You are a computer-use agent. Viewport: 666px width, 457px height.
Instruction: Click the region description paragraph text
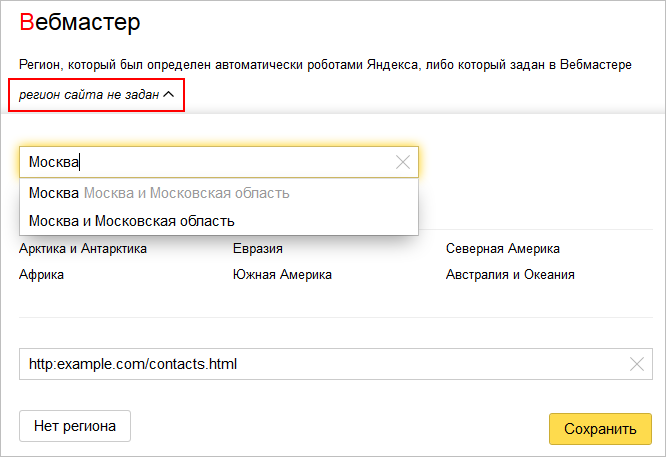point(325,64)
